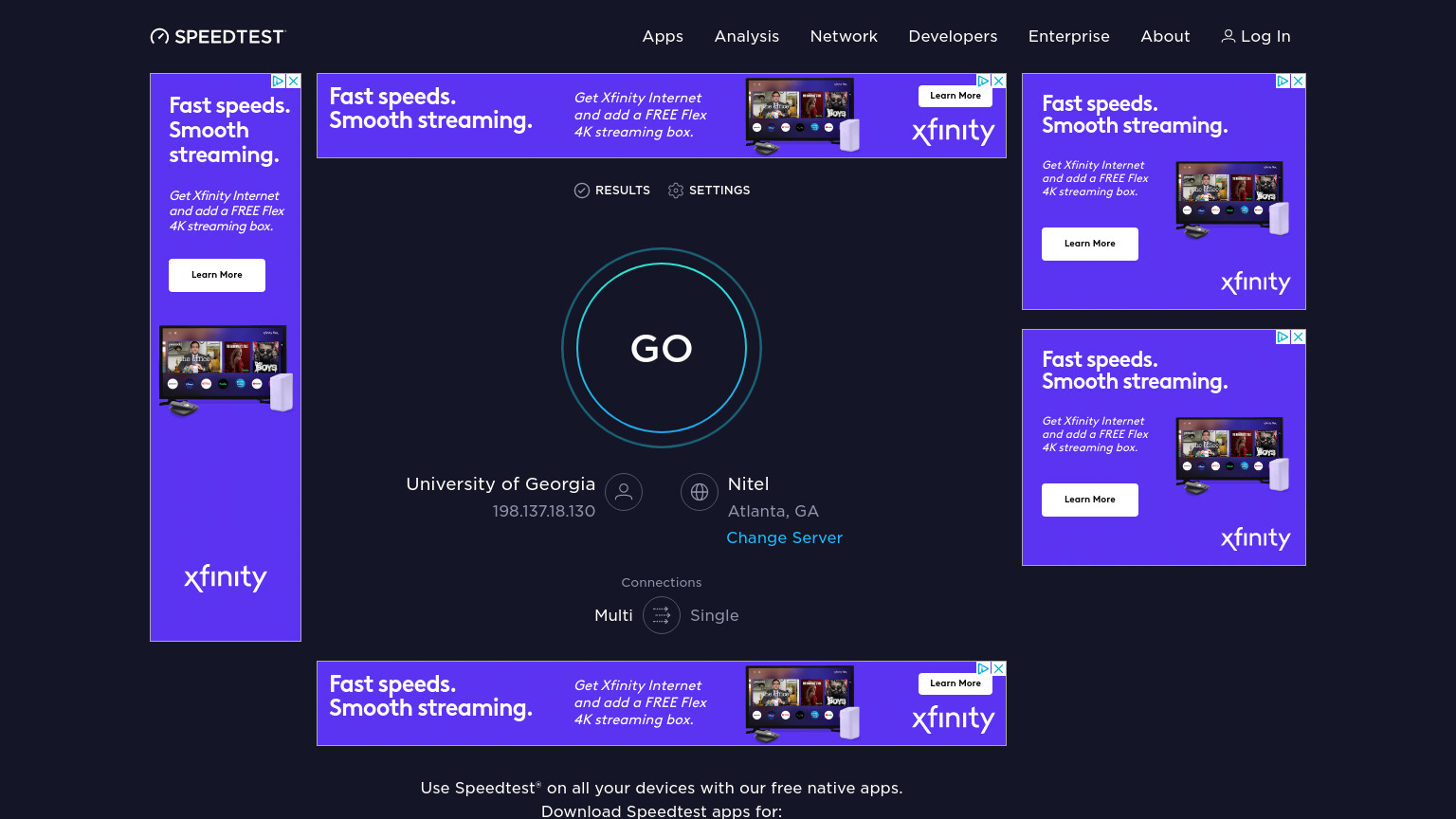Click Learn More in left sidebar ad
Viewport: 1456px width, 819px height.
[217, 275]
